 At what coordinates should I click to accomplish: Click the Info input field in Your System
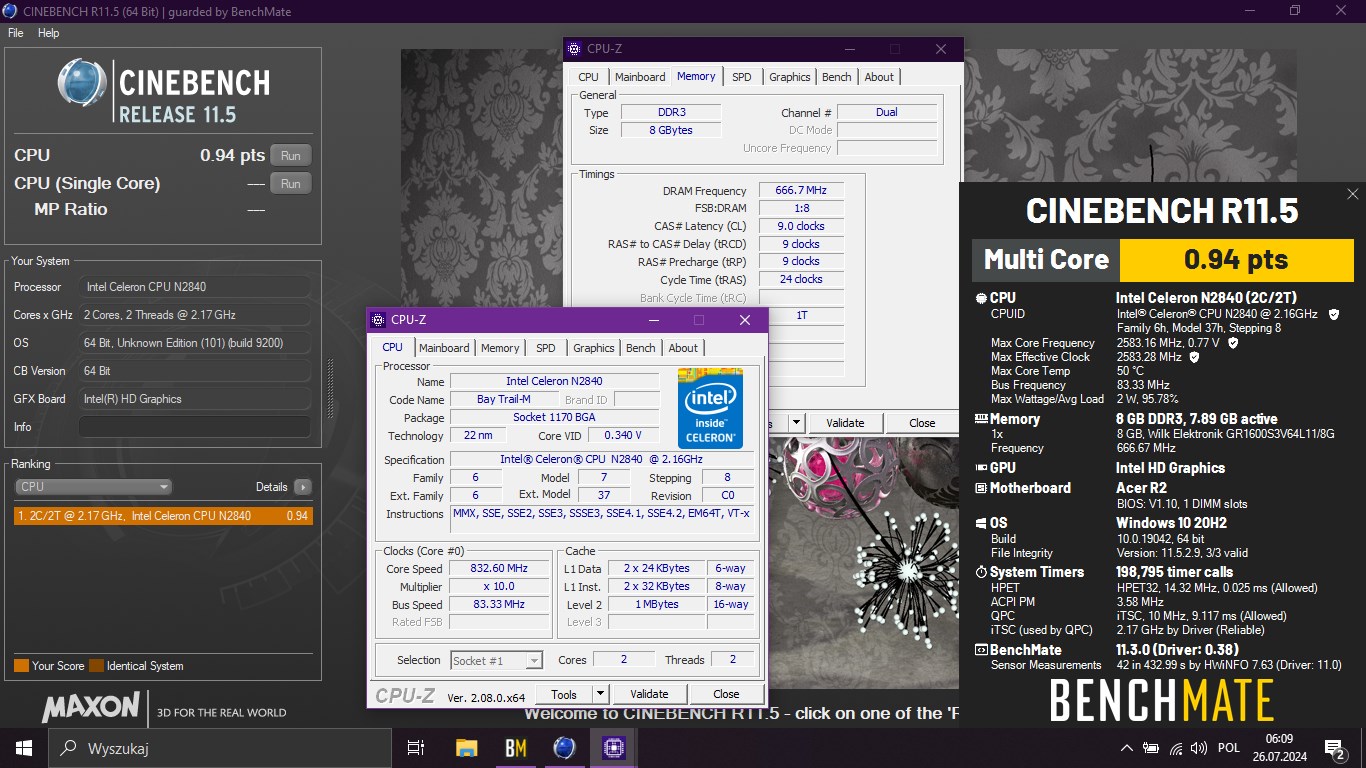point(194,427)
